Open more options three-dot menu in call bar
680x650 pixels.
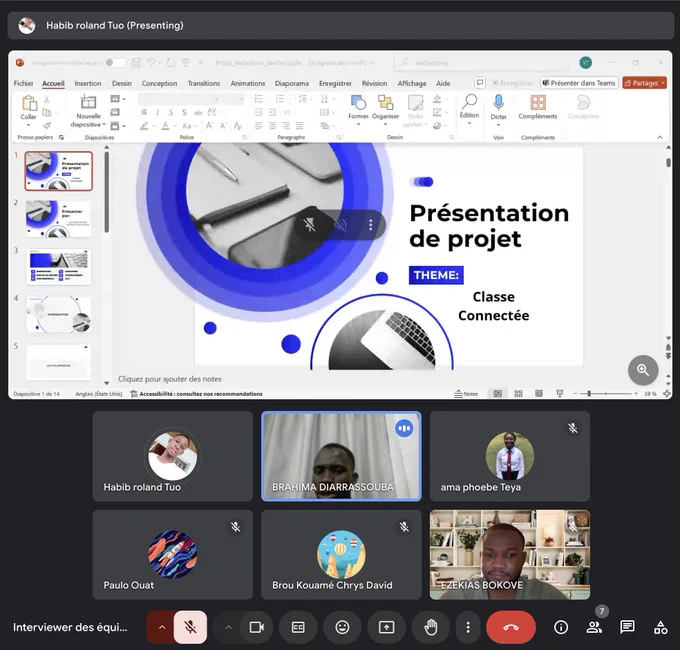point(468,627)
